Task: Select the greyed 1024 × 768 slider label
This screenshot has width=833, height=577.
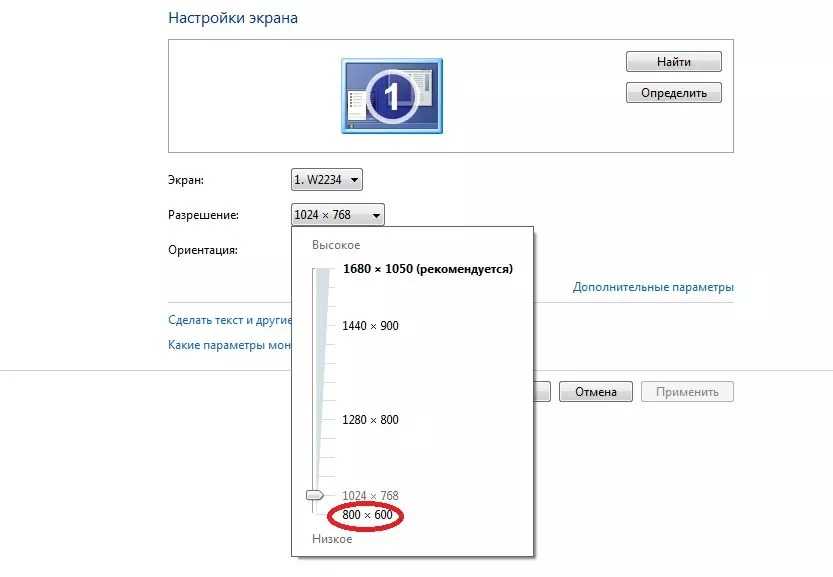Action: coord(370,496)
